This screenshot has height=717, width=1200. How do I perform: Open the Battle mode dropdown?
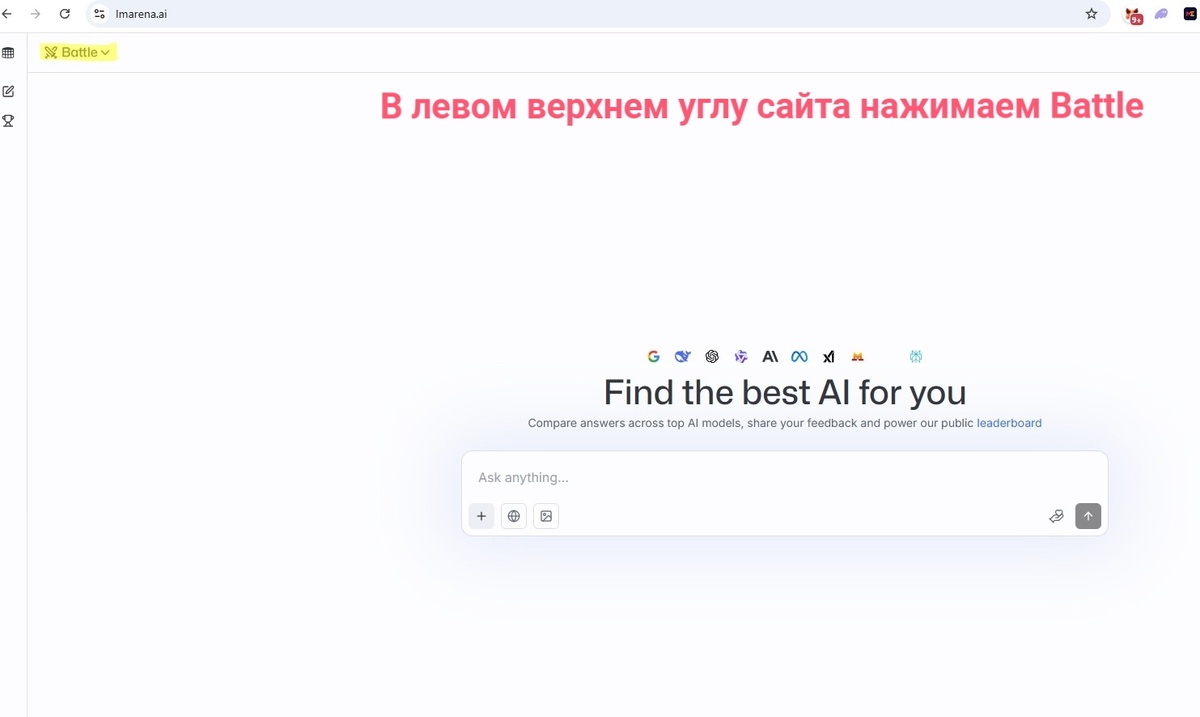[x=78, y=52]
